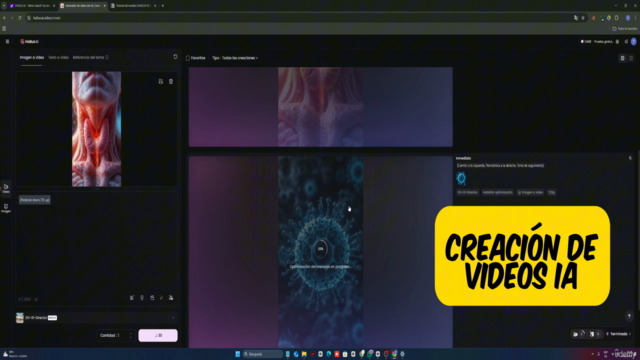Image resolution: width=640 pixels, height=360 pixels.
Task: Click the camera movement icon in prompt toolbar
Action: click(x=152, y=298)
